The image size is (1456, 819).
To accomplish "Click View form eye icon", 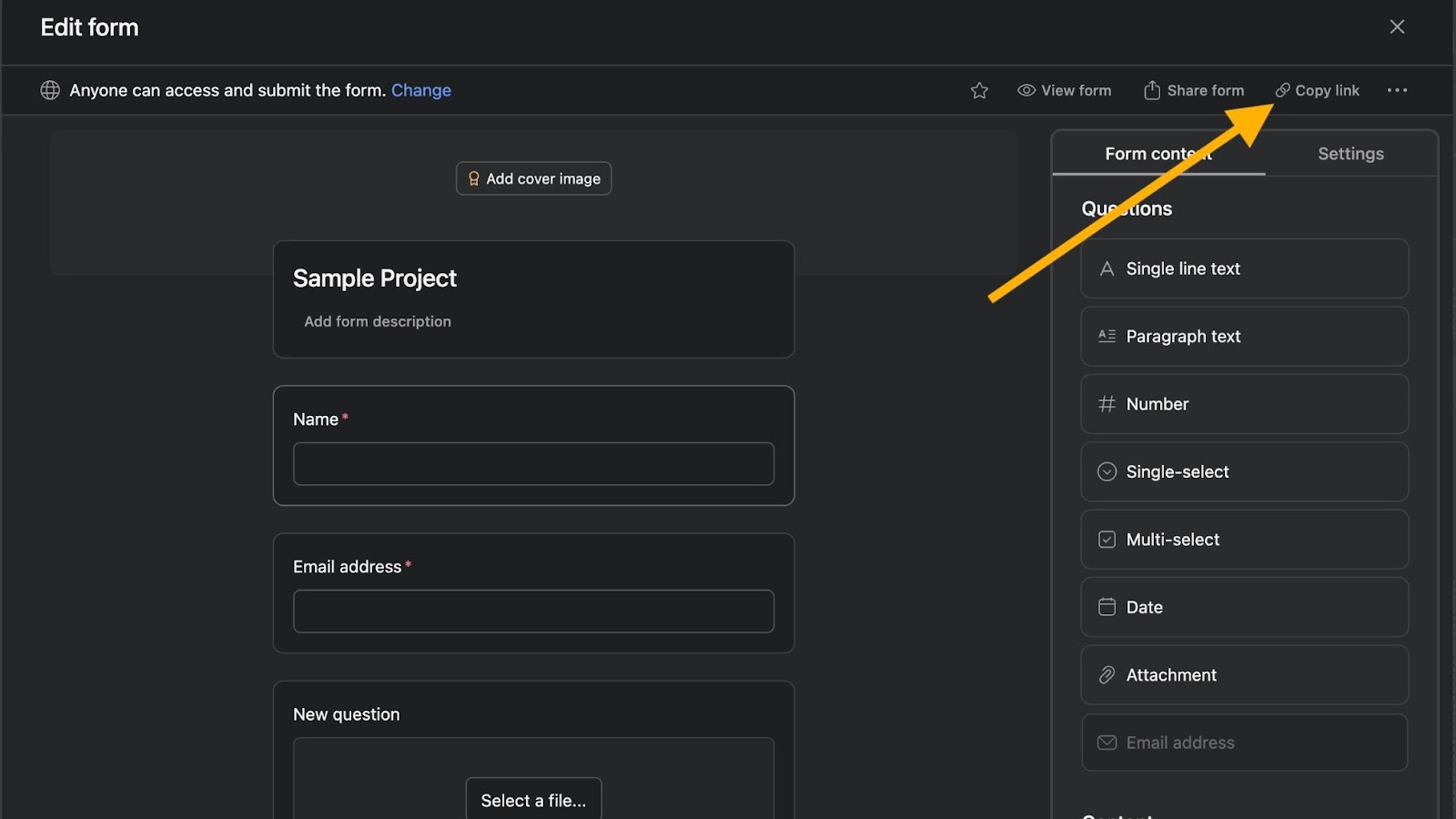I will tap(1026, 90).
